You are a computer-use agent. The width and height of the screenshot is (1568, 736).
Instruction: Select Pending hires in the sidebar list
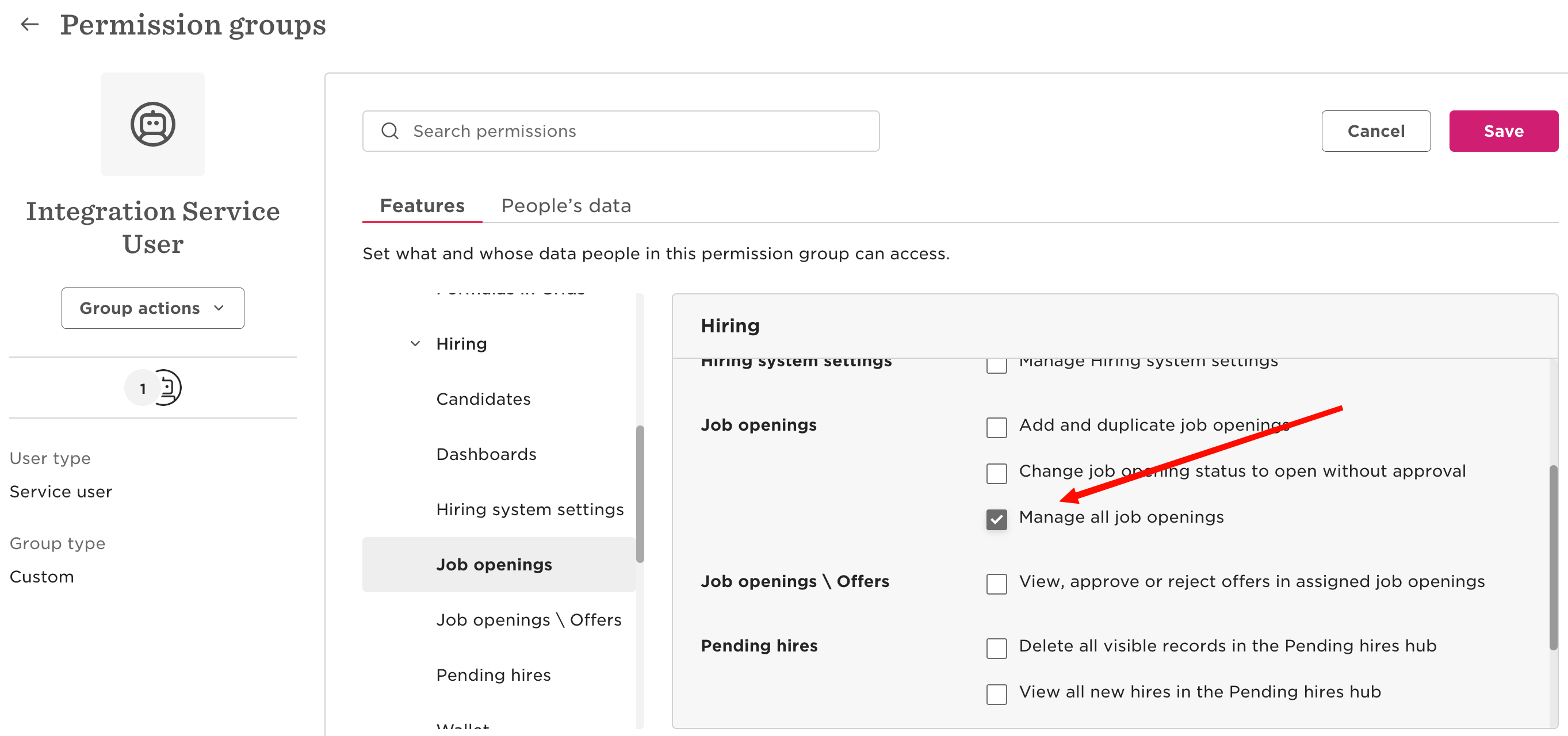493,675
